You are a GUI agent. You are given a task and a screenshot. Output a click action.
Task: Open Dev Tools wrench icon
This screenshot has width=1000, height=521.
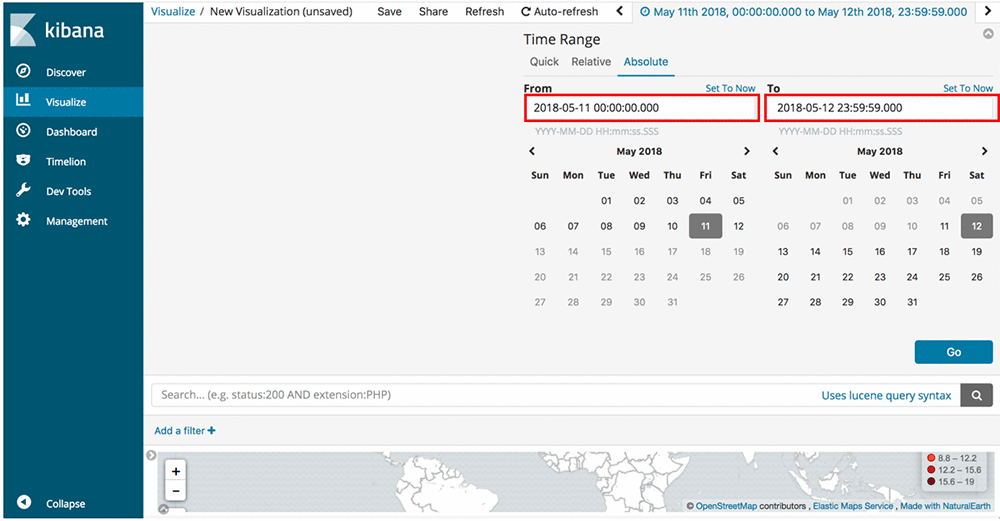point(23,191)
